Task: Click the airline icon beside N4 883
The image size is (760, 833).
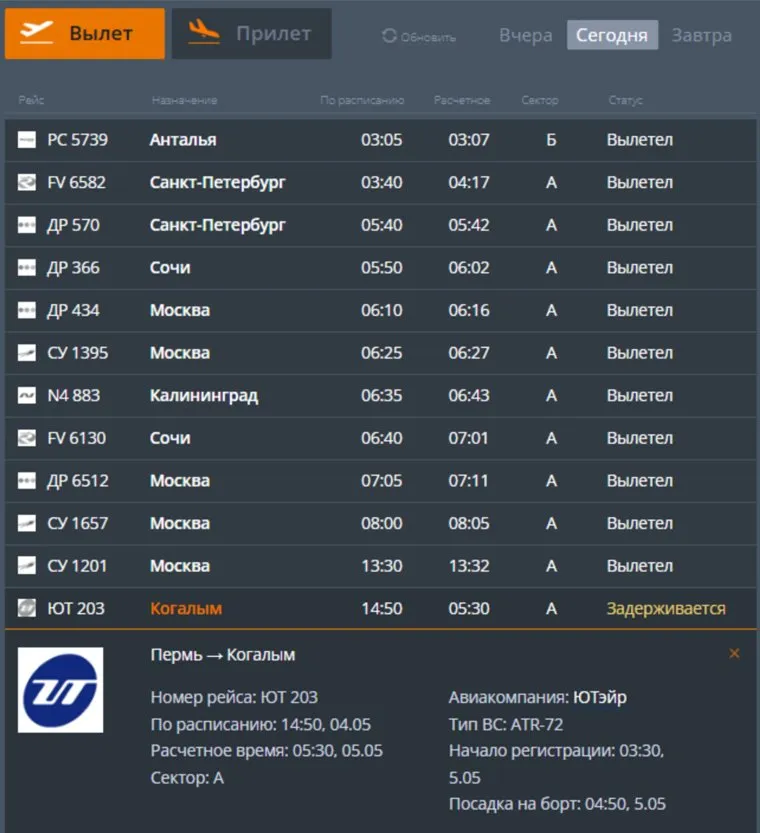Action: point(27,396)
